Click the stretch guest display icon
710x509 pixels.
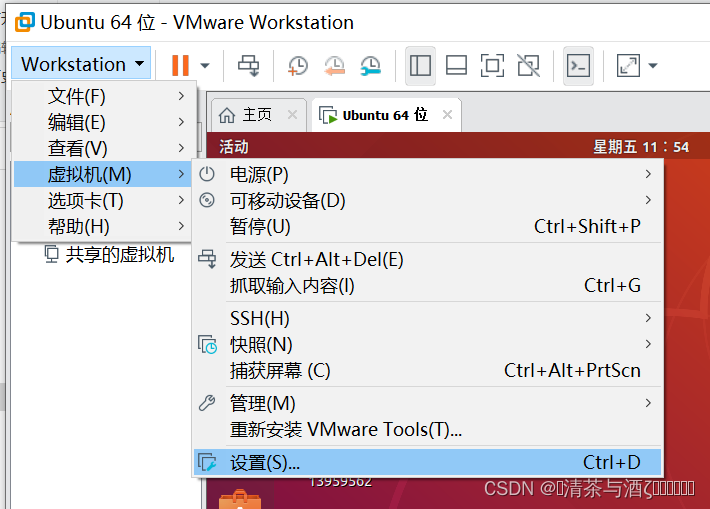[628, 66]
